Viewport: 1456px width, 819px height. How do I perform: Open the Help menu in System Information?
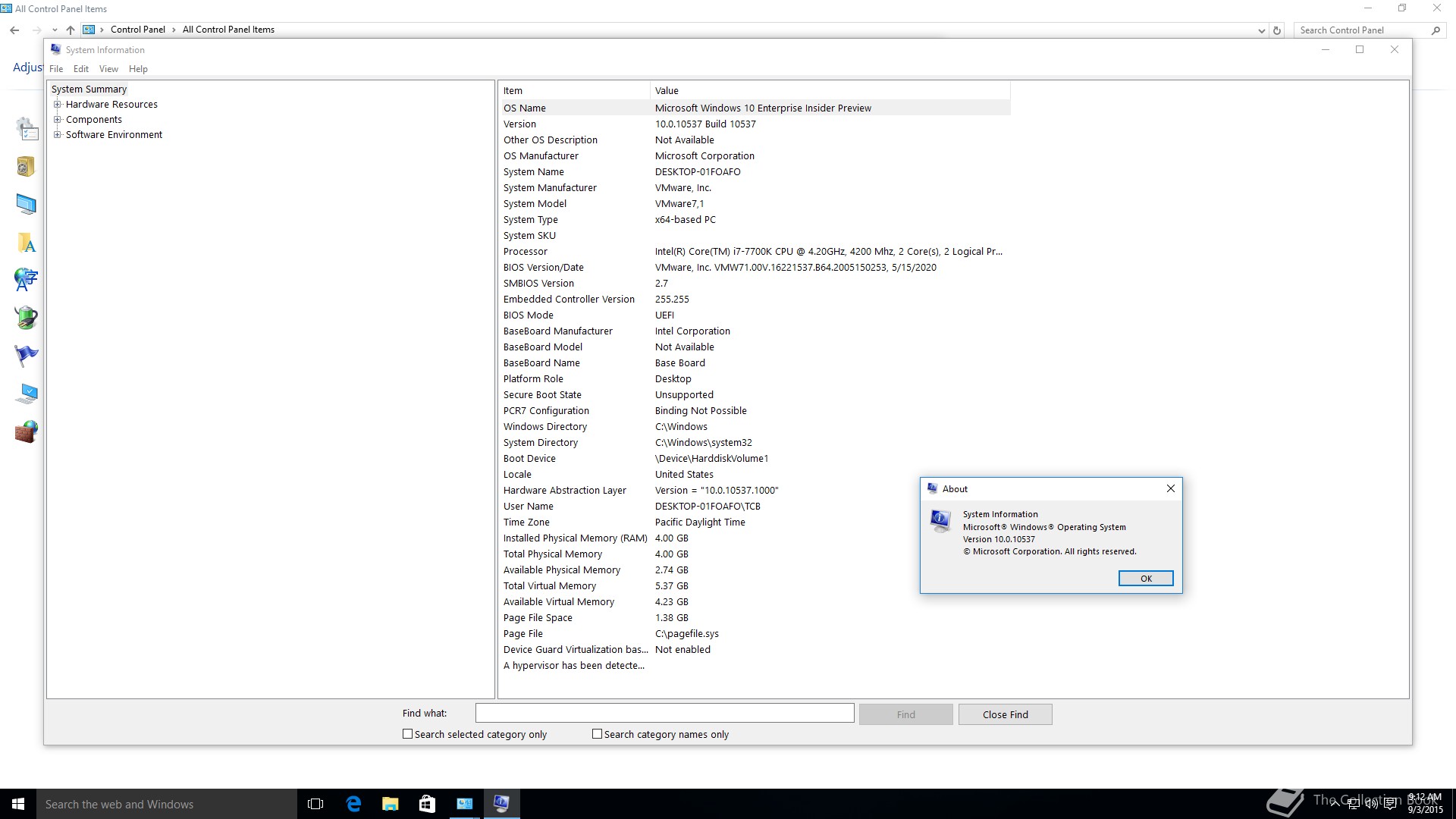pos(138,69)
